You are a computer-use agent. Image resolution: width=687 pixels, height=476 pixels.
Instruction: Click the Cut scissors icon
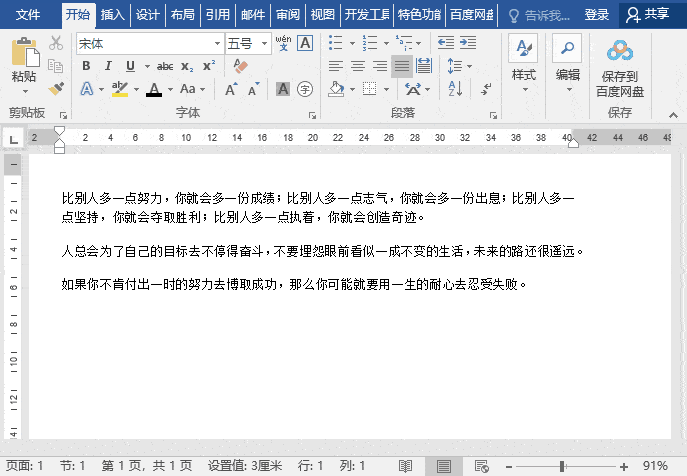point(56,43)
